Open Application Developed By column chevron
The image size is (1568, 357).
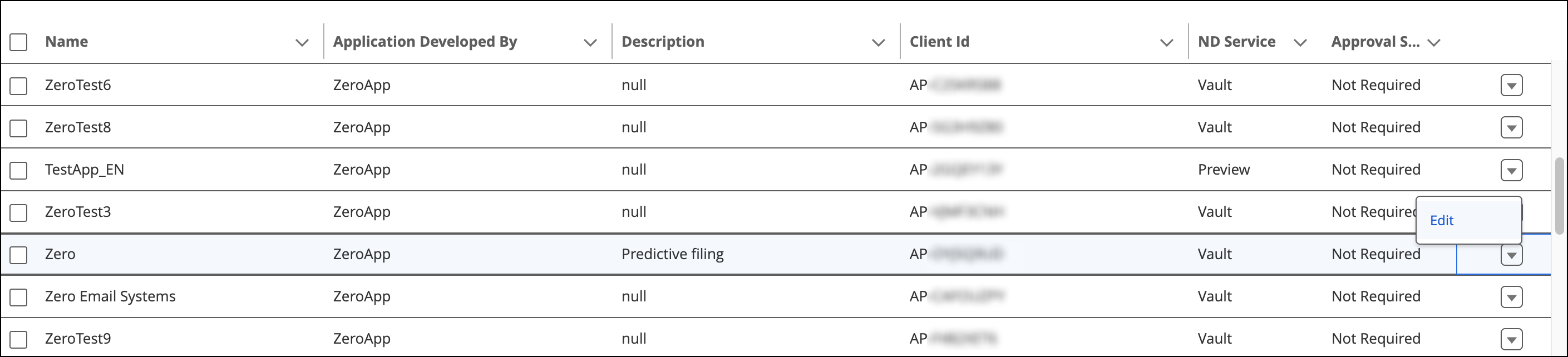[x=590, y=43]
